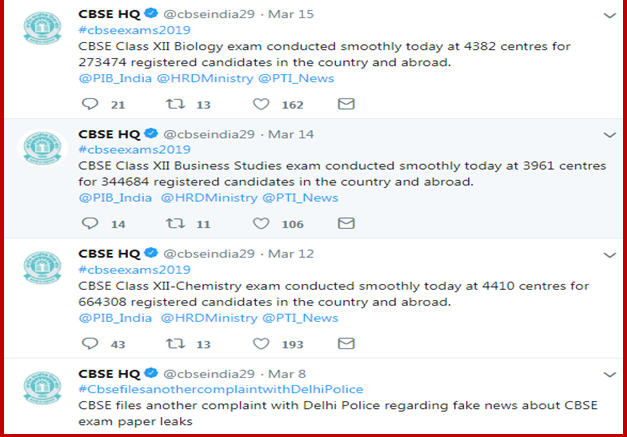This screenshot has height=437, width=627.
Task: Open more options chevron on Mar 15 tweet
Action: coord(609,16)
